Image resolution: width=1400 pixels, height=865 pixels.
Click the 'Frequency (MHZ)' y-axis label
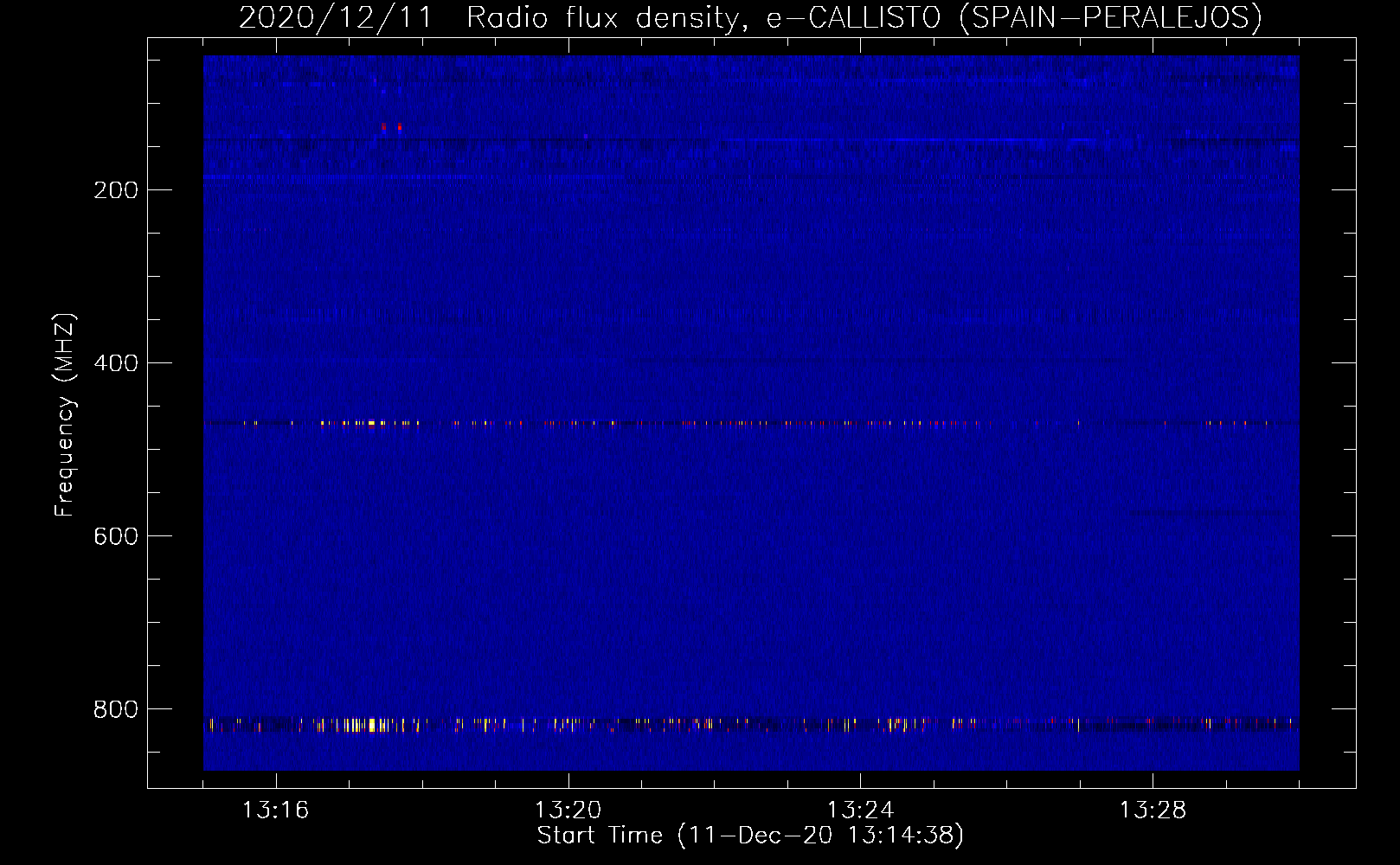(x=65, y=415)
